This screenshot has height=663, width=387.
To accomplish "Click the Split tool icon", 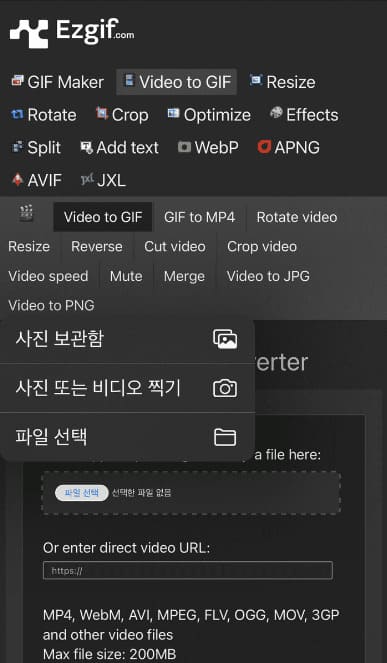I will [x=17, y=146].
